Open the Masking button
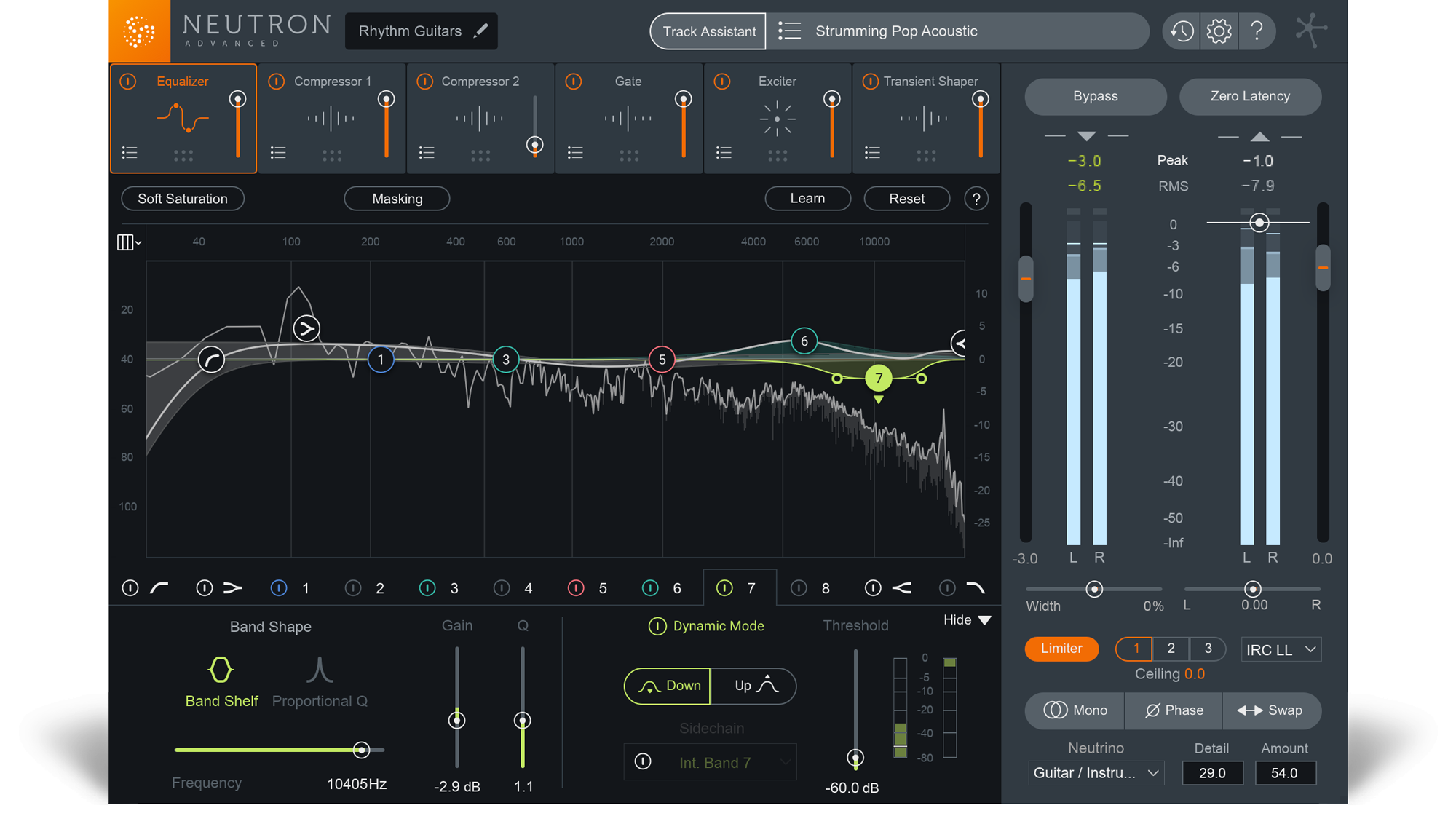The width and height of the screenshot is (1456, 816). pos(397,199)
